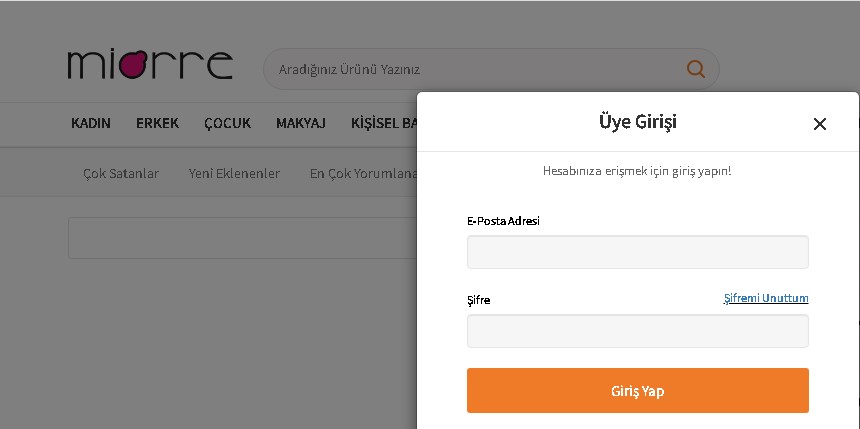Click the orange Giriş Yap button
This screenshot has width=860, height=429.
coord(637,391)
